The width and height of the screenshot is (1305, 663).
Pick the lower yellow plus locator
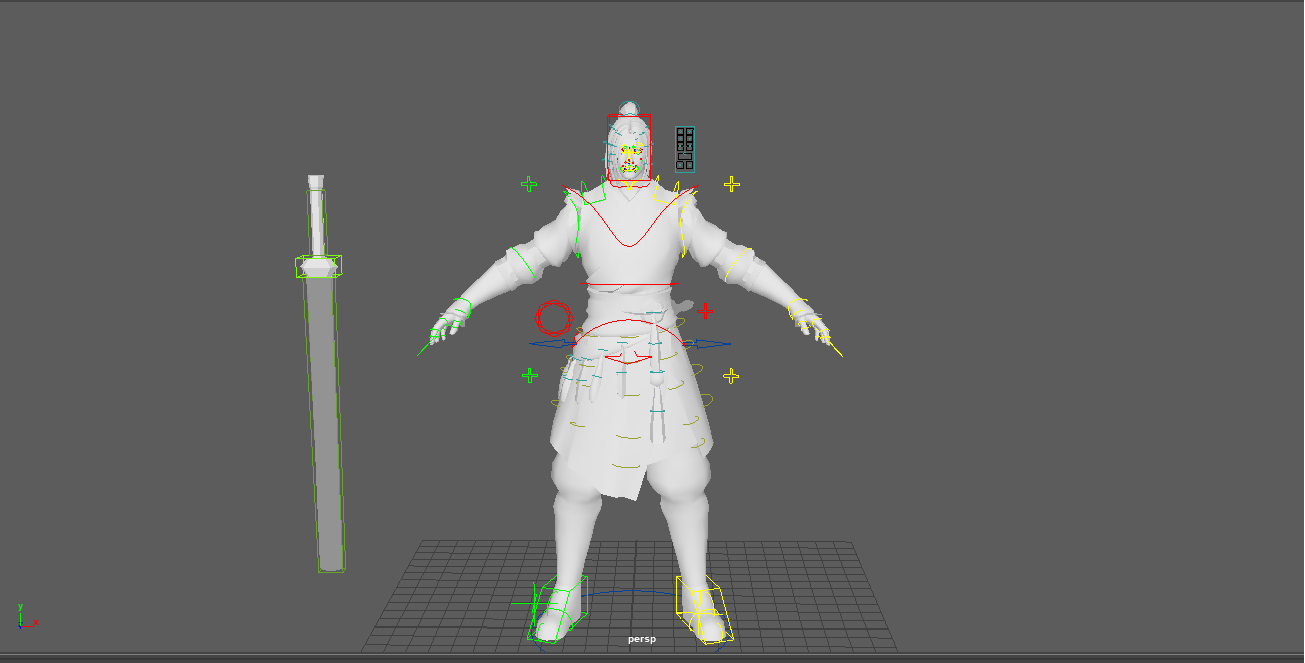pyautogui.click(x=731, y=375)
